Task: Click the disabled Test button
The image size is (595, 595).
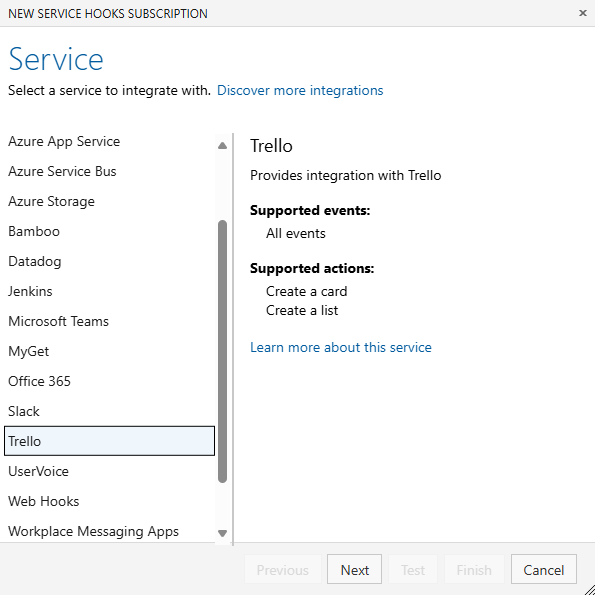Action: [x=413, y=569]
